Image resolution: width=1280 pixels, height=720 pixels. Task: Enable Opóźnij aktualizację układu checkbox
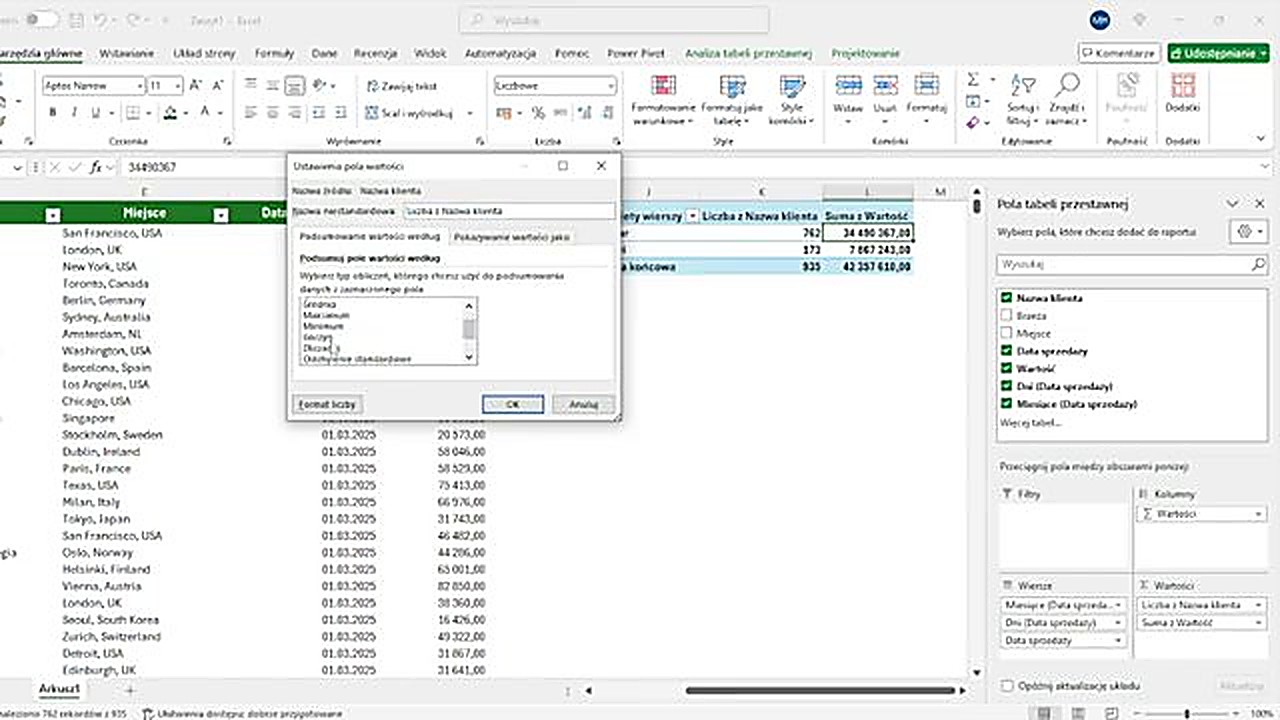(1007, 686)
